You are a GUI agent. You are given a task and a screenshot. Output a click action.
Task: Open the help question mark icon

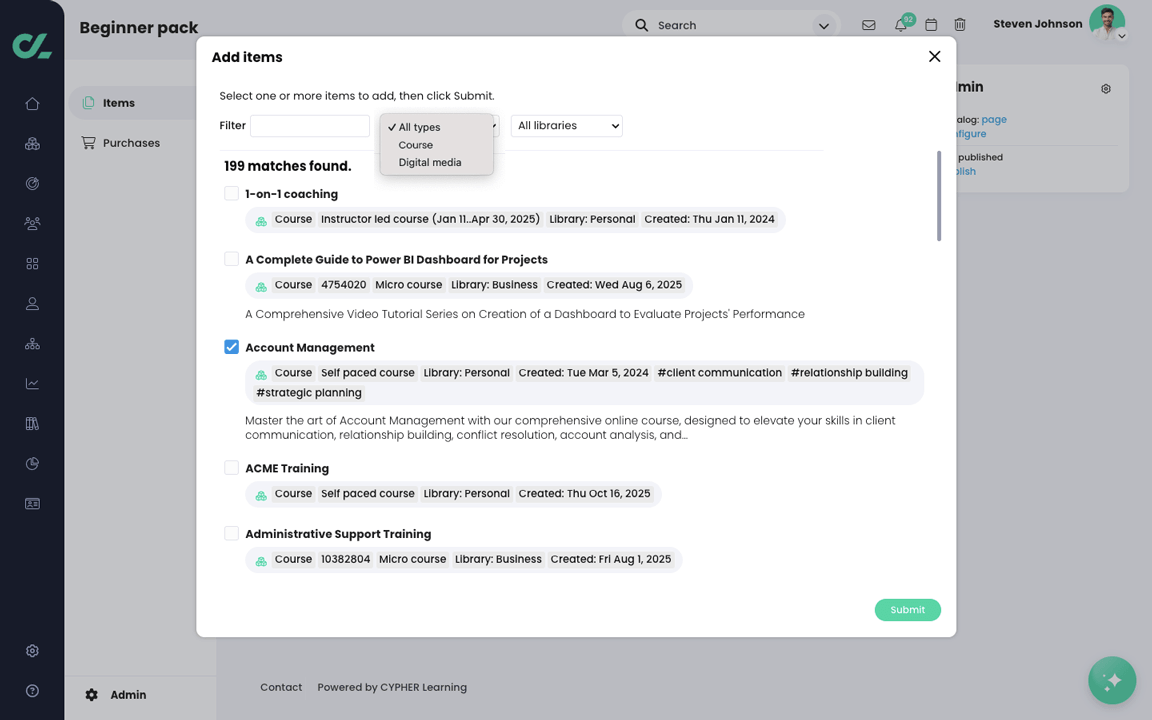coord(32,691)
